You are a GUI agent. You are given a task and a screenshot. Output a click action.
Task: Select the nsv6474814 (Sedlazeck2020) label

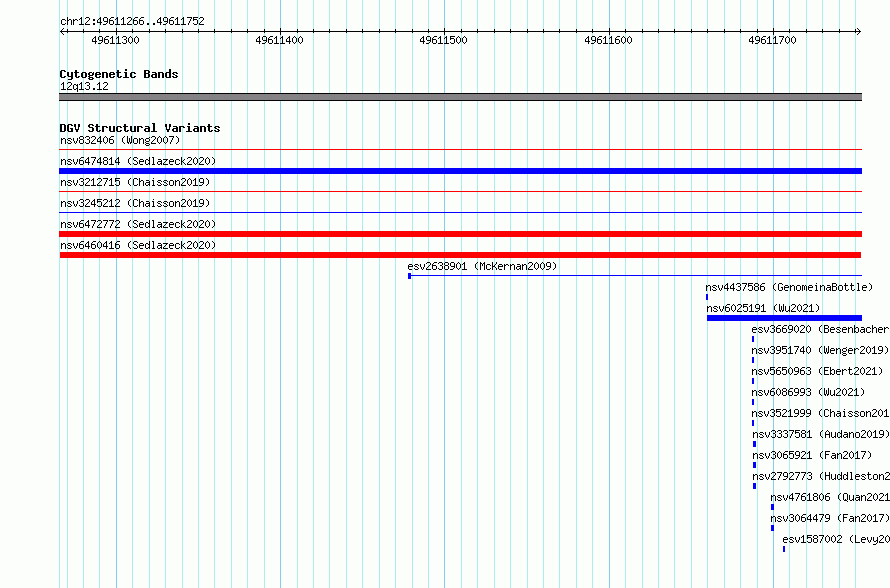coord(138,161)
